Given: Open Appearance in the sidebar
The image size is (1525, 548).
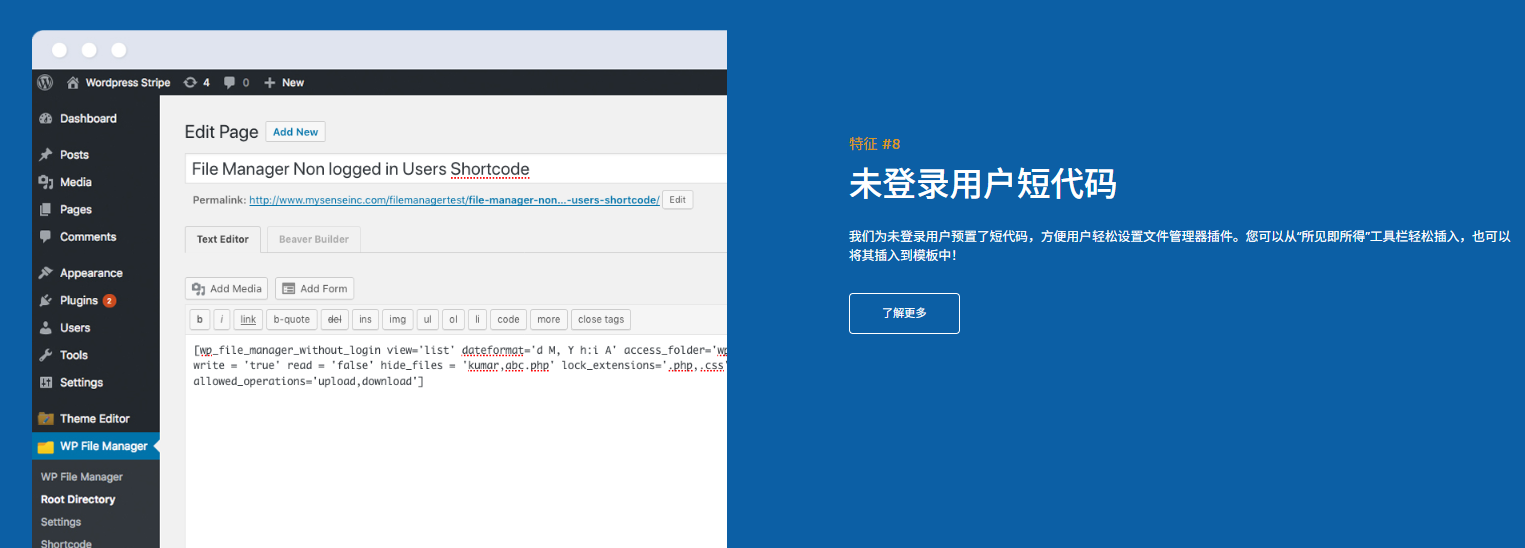Looking at the screenshot, I should [91, 273].
